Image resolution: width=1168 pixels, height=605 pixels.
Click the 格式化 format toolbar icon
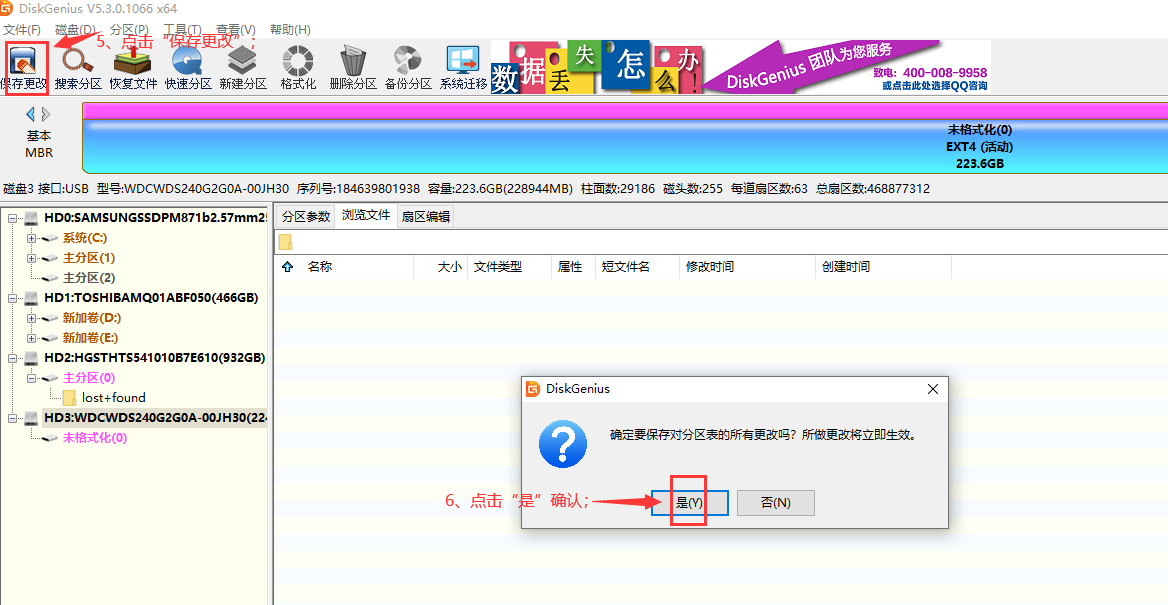coord(298,67)
